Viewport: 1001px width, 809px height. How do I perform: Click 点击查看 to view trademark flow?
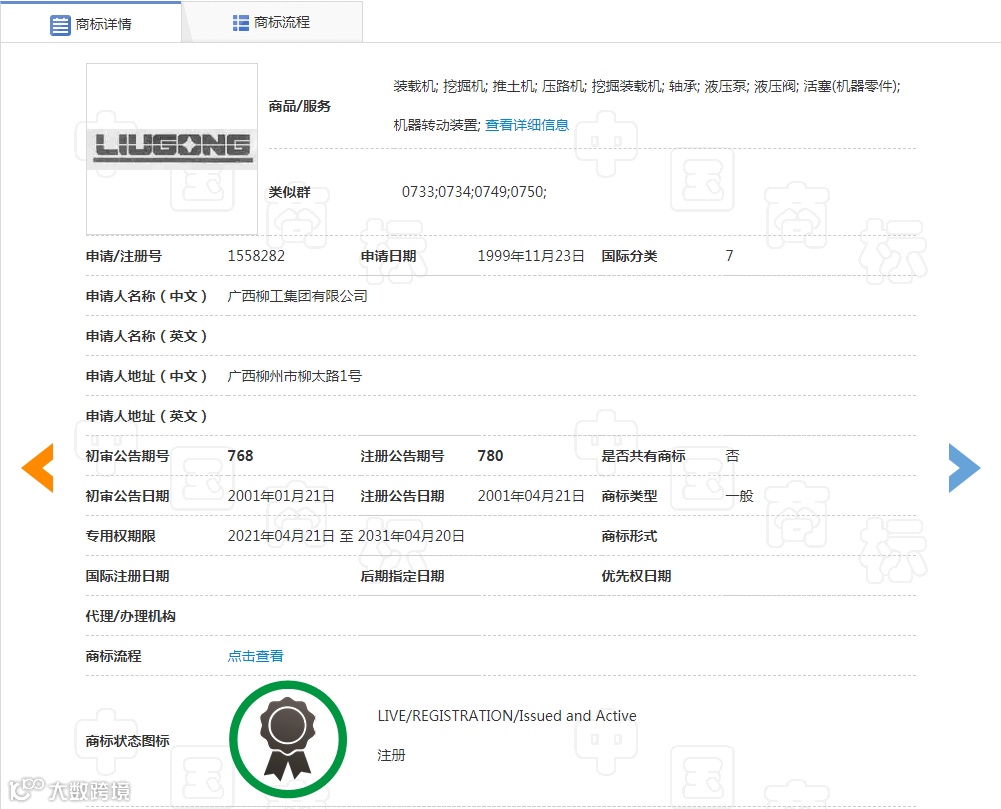click(x=255, y=656)
